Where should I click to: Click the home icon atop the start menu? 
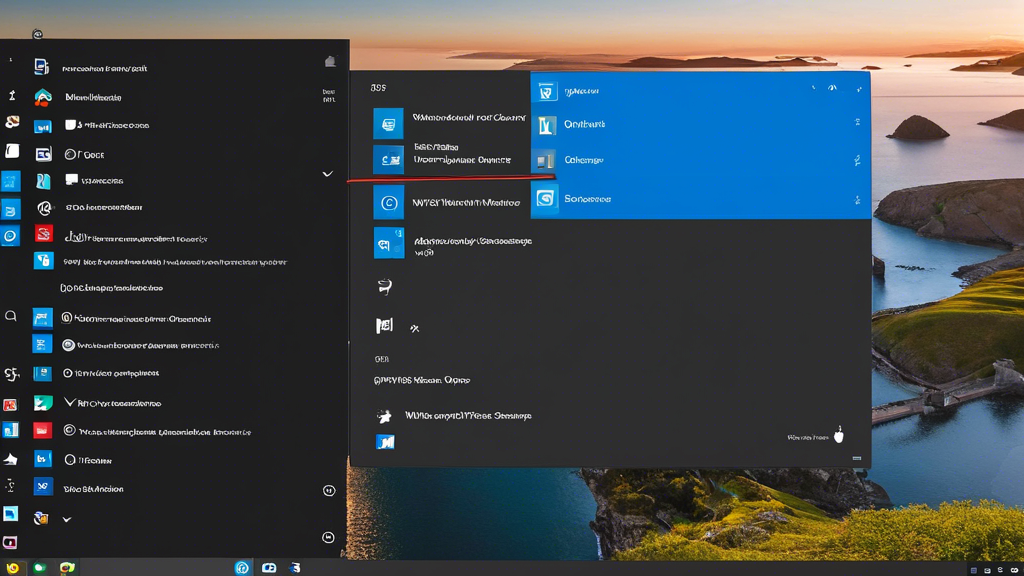[330, 62]
